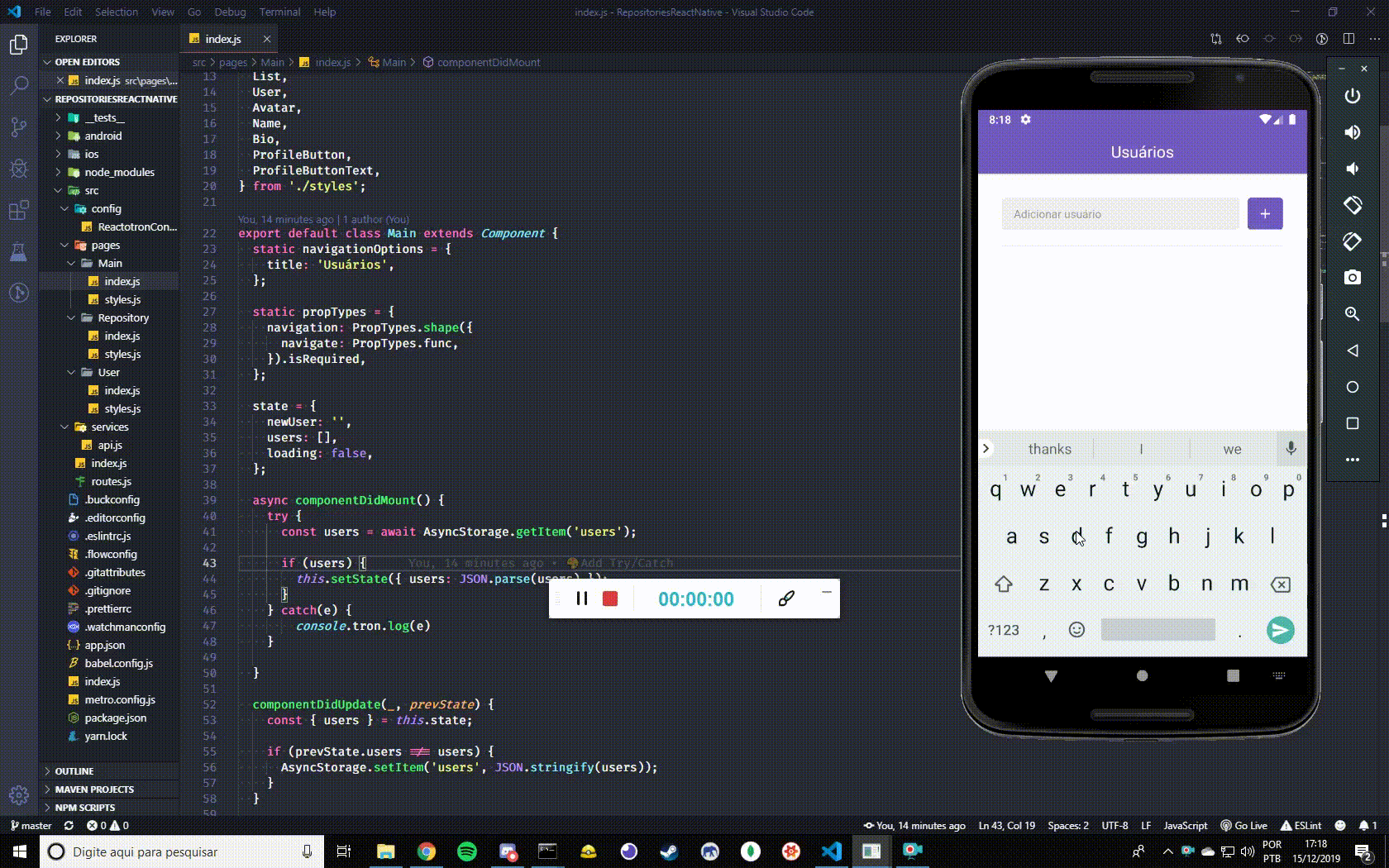Open Chrome from the taskbar
The width and height of the screenshot is (1389, 868).
click(x=427, y=851)
